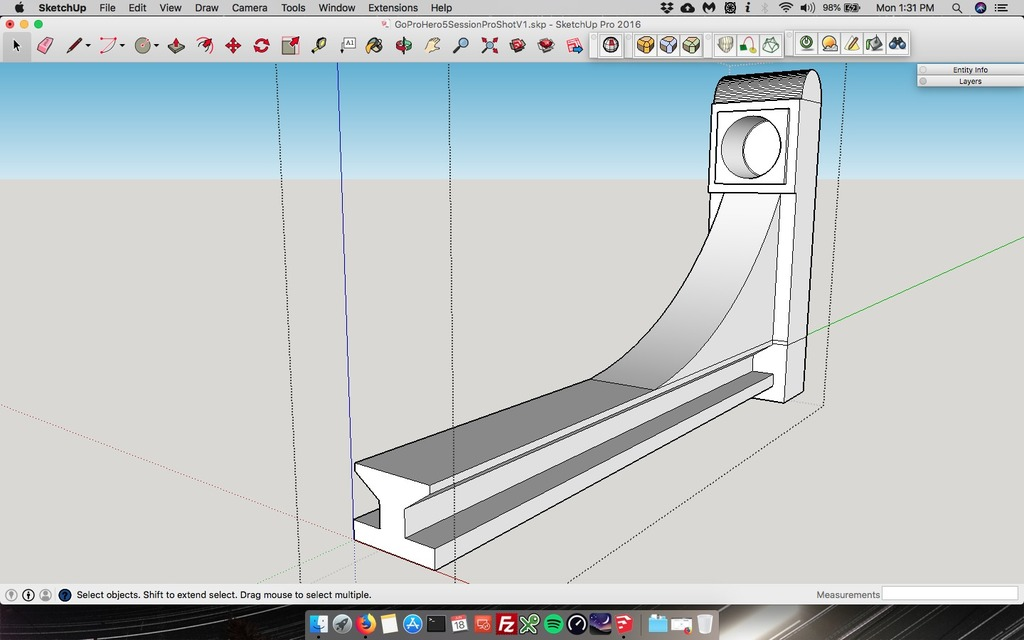Open the Line tool dropdown arrow
The width and height of the screenshot is (1024, 640).
tap(88, 44)
